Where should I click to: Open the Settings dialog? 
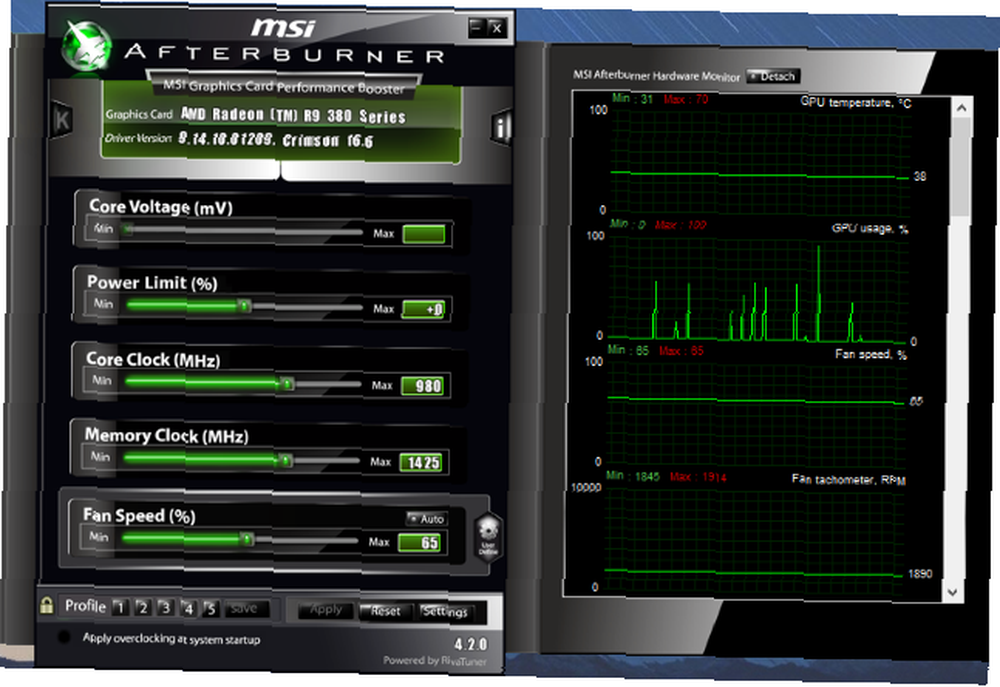pos(446,612)
